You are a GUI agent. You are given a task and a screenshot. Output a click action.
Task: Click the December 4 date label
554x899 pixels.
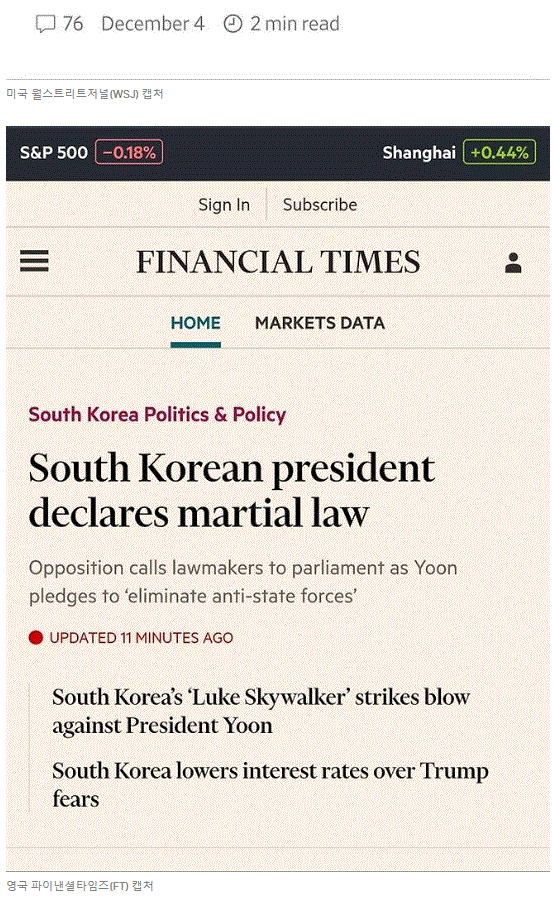click(153, 24)
